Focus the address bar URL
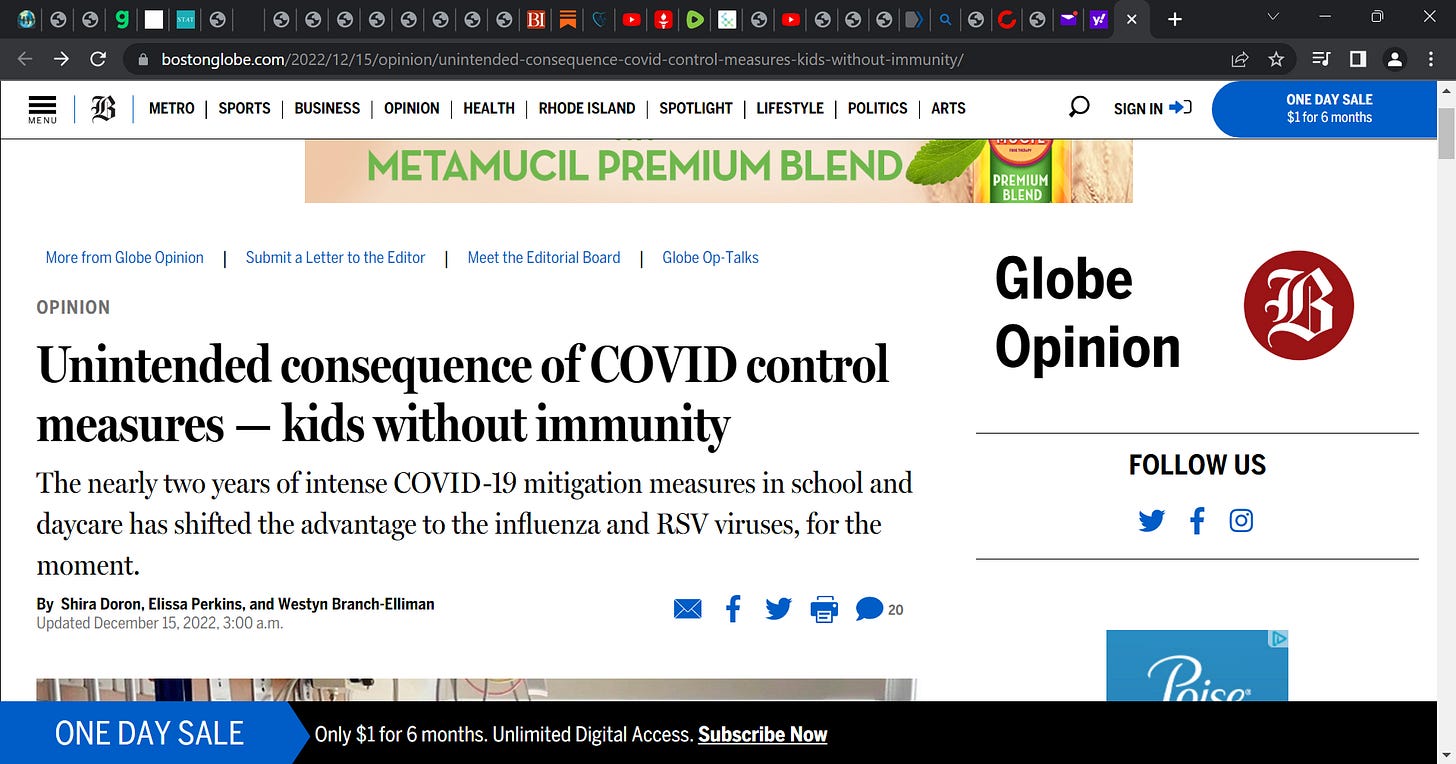Image resolution: width=1456 pixels, height=764 pixels. pos(562,59)
